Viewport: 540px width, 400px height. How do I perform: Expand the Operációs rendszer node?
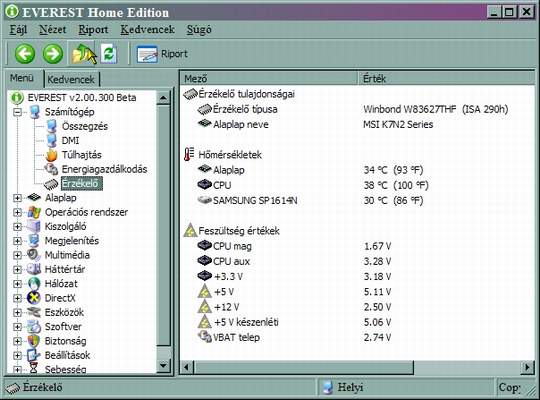click(x=17, y=212)
